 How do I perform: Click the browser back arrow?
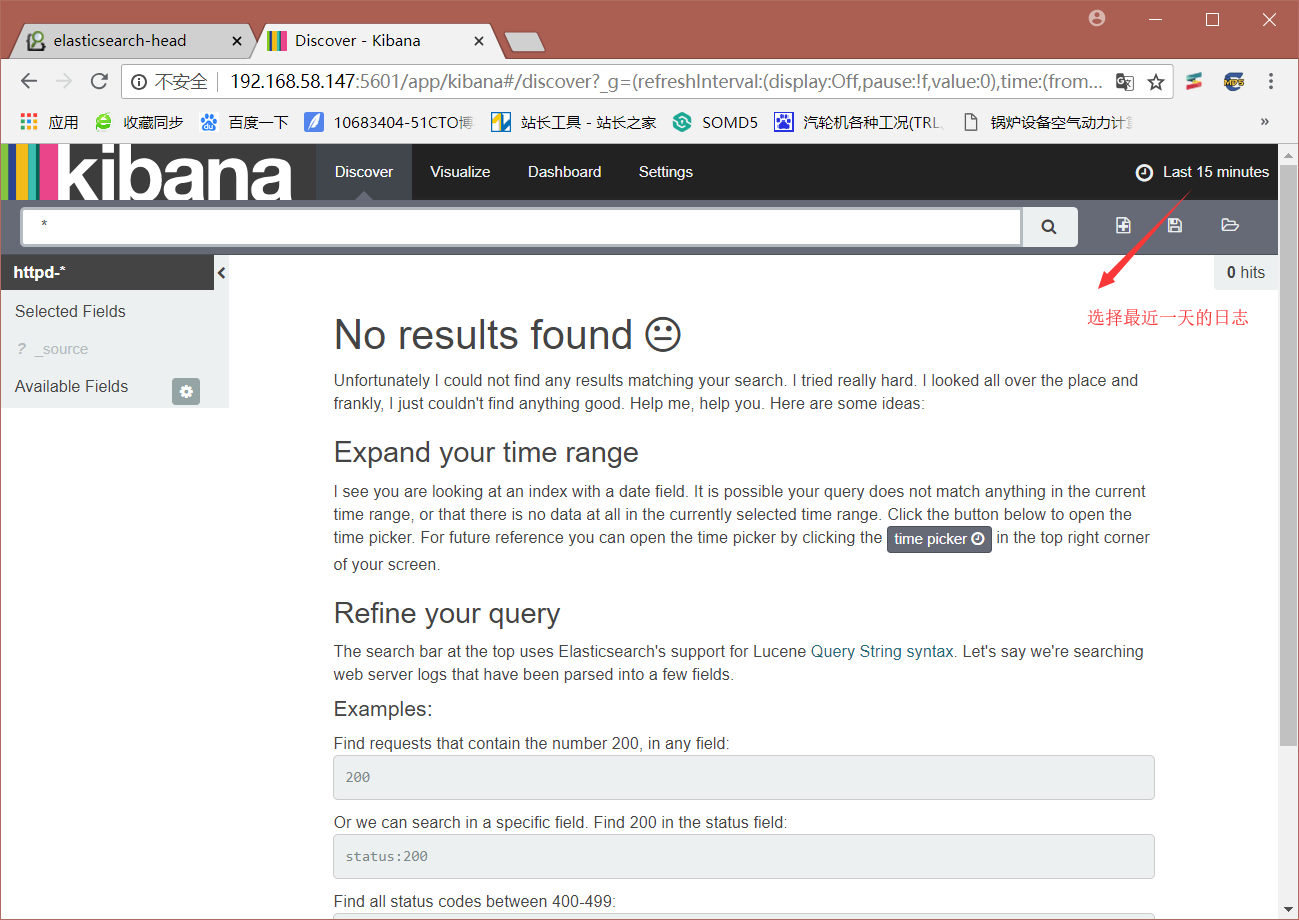(28, 82)
